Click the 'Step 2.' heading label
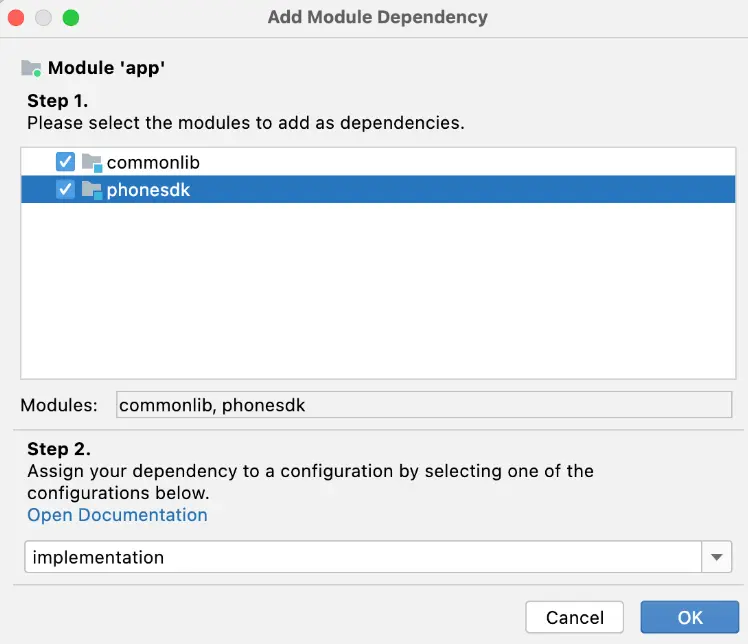Image resolution: width=748 pixels, height=644 pixels. tap(59, 450)
